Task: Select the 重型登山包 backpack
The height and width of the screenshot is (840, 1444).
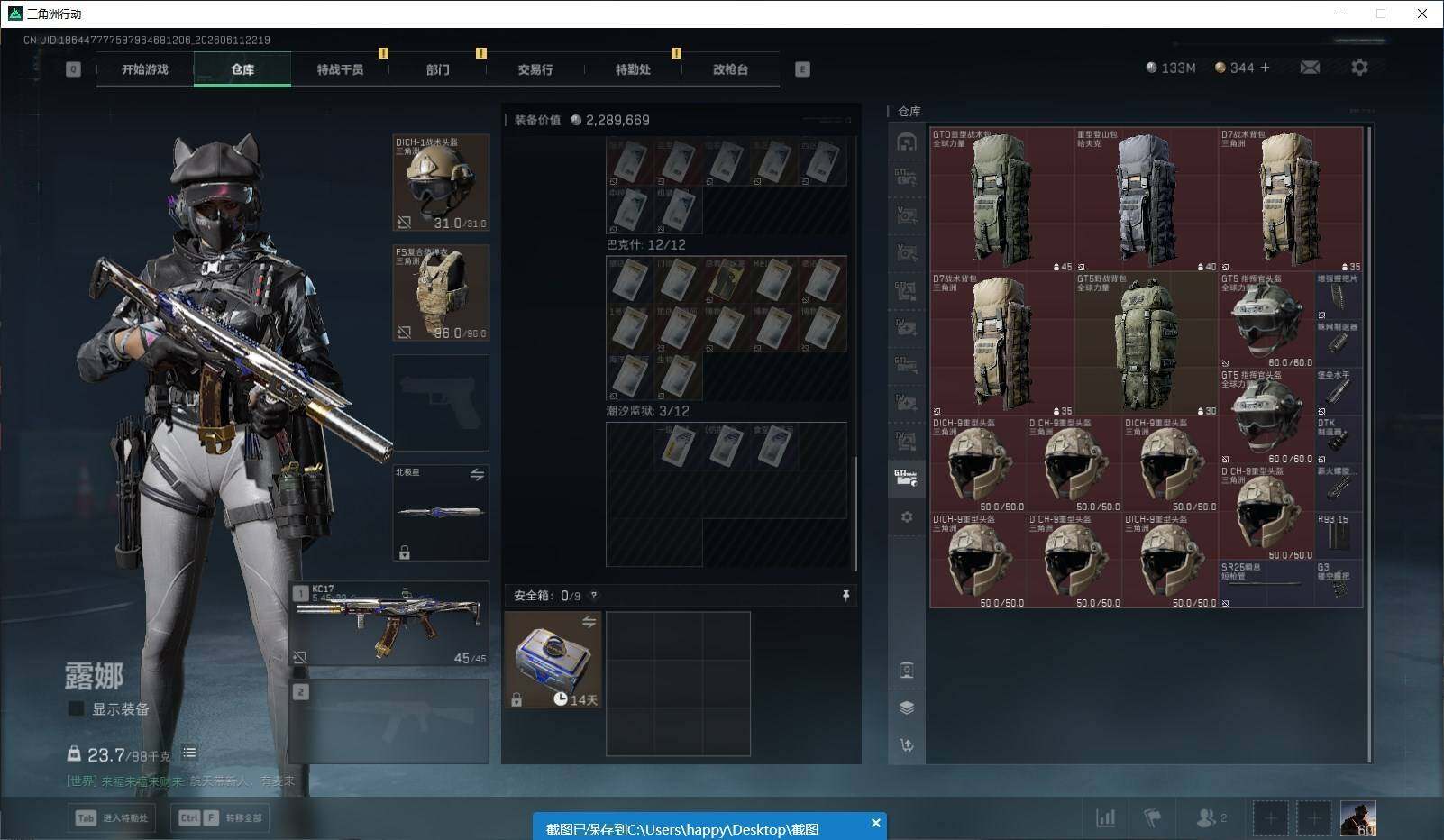Action: [x=1147, y=200]
